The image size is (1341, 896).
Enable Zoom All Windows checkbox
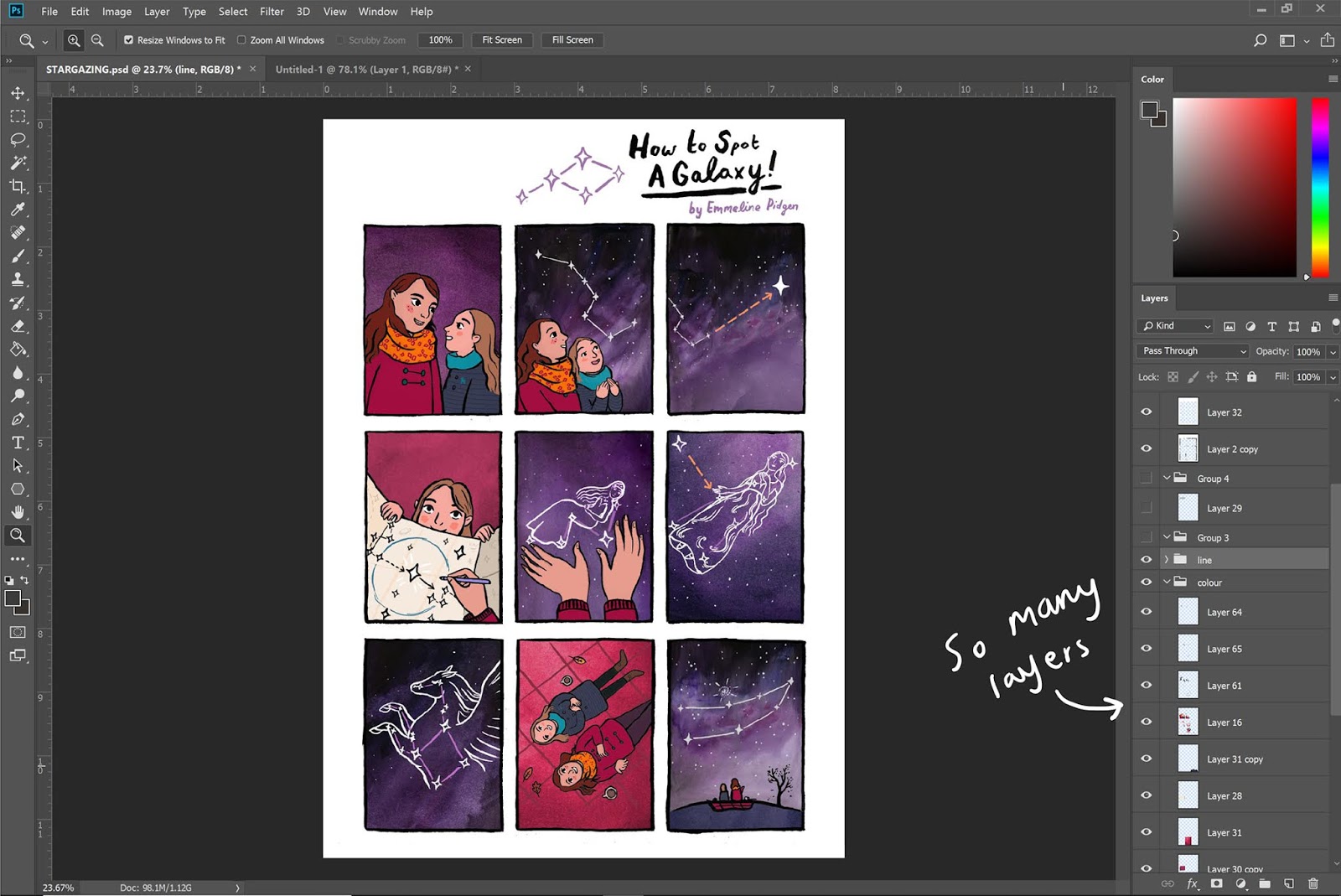[241, 40]
